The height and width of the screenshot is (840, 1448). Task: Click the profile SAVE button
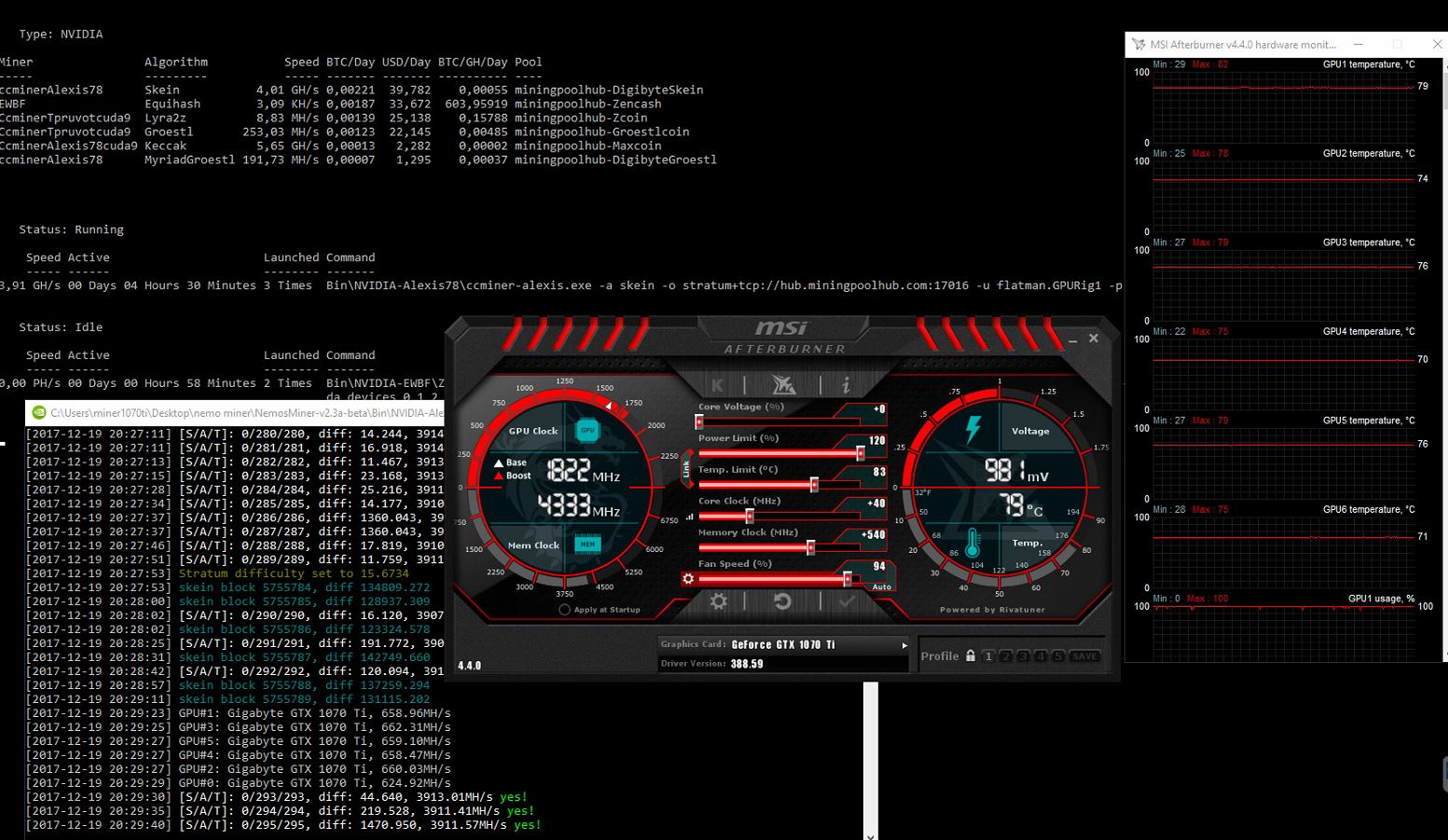(1084, 656)
